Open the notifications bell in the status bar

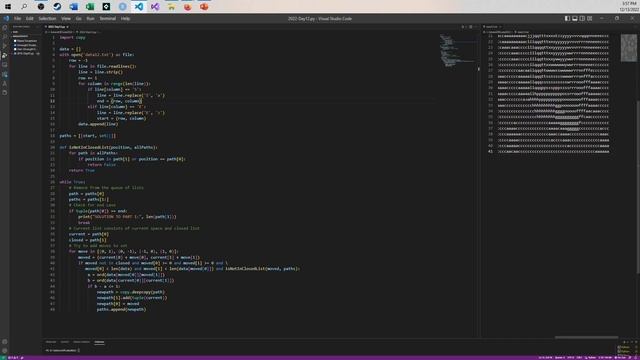pyautogui.click(x=636, y=358)
